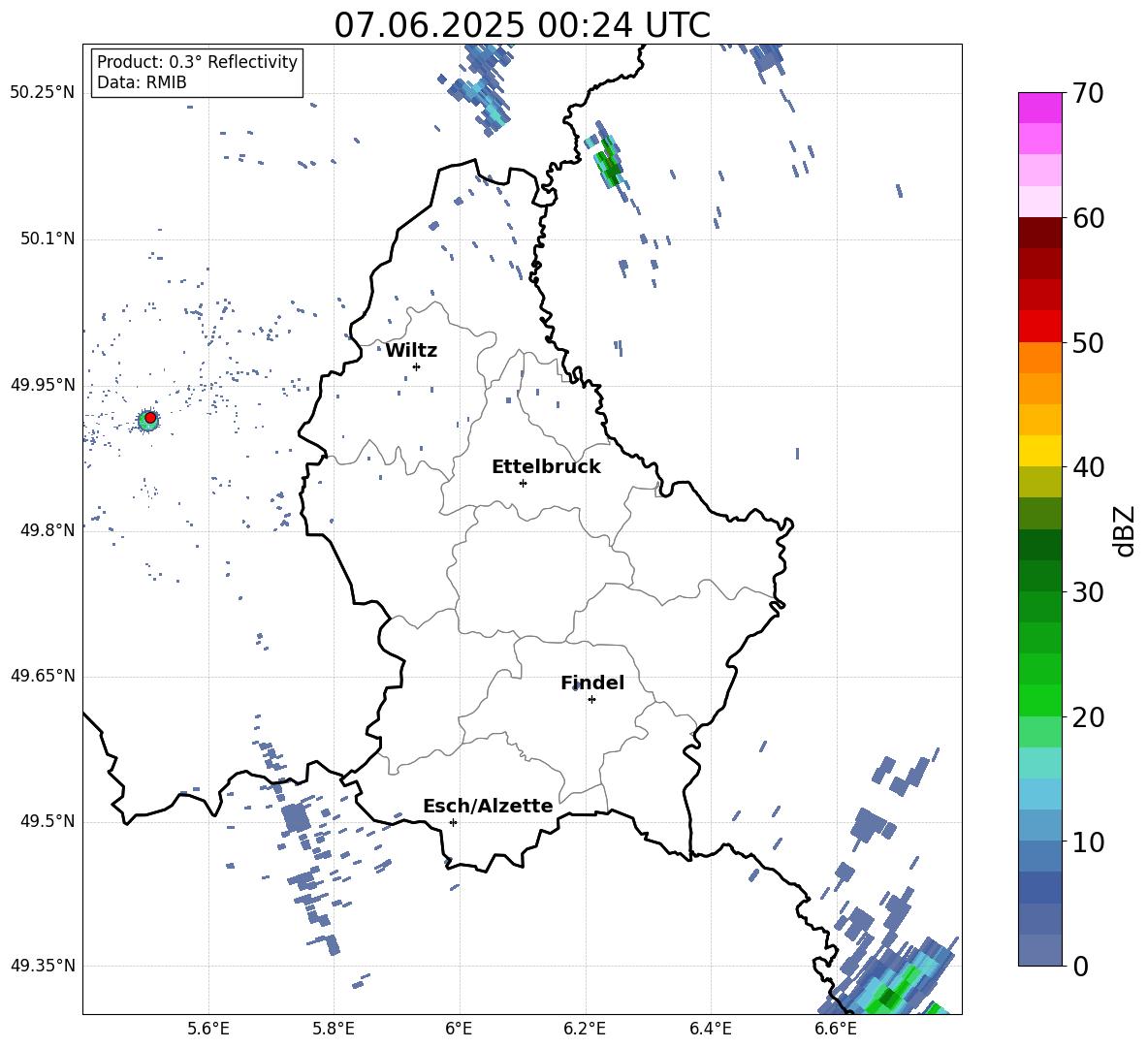Click the 10 tick label on colorbar
Screen dimensions: 1148x1048
click(1088, 842)
